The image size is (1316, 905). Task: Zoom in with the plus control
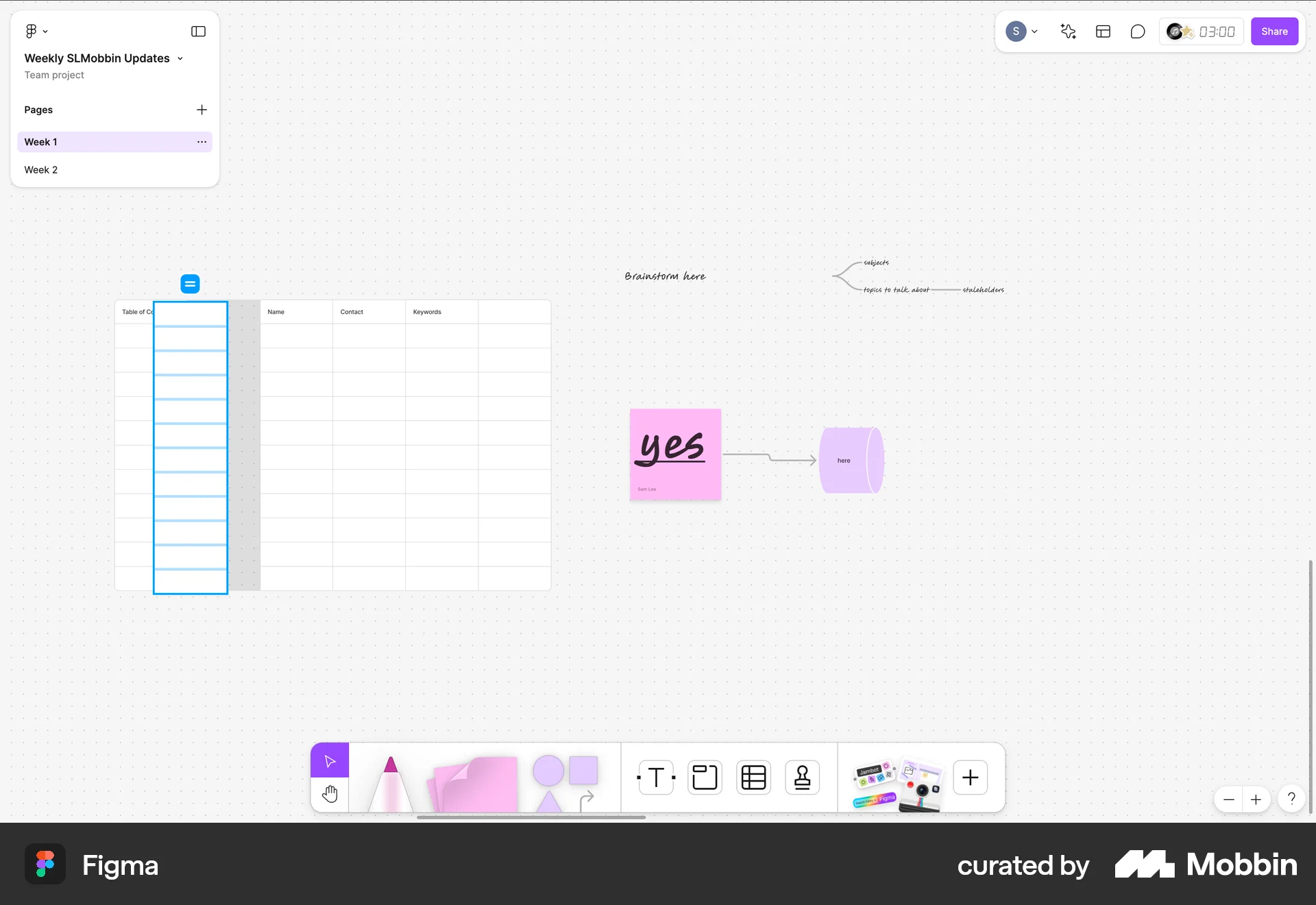pyautogui.click(x=1257, y=799)
